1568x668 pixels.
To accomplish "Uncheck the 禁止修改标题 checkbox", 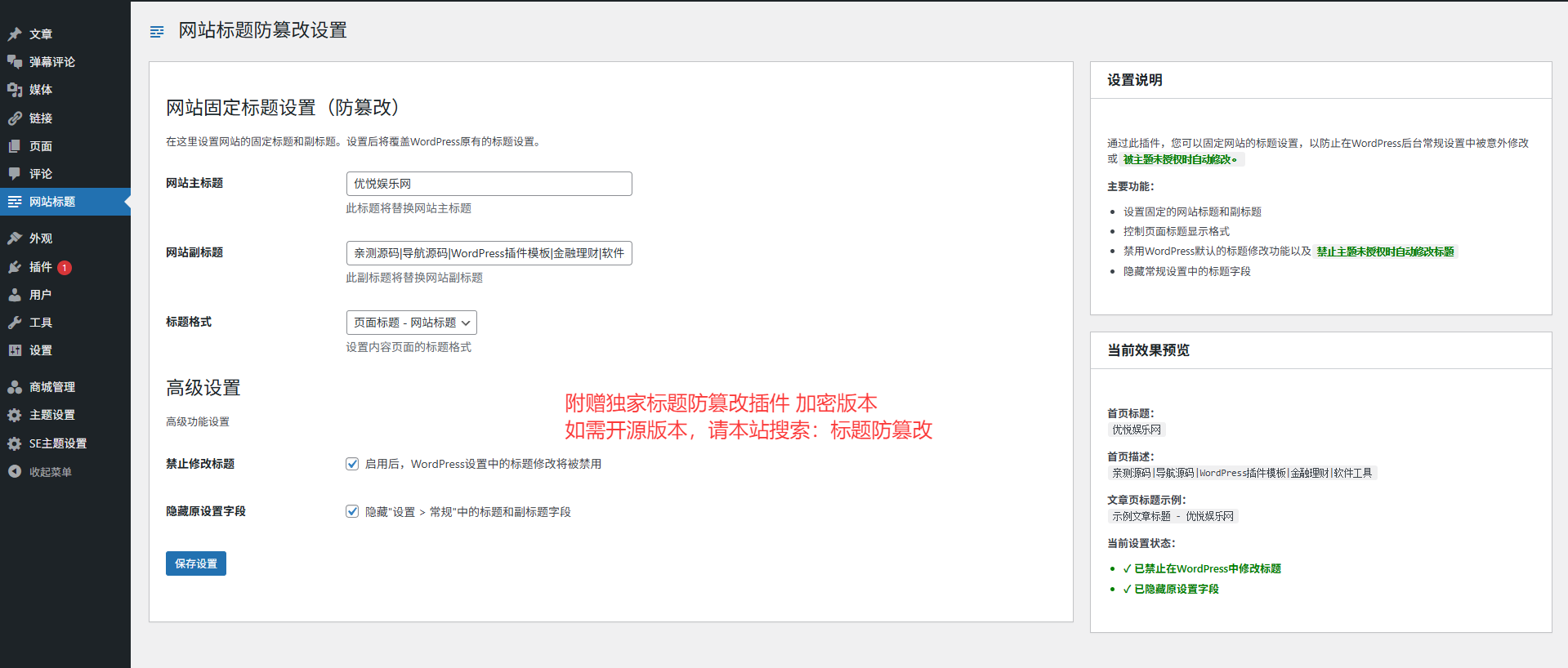I will (x=352, y=464).
